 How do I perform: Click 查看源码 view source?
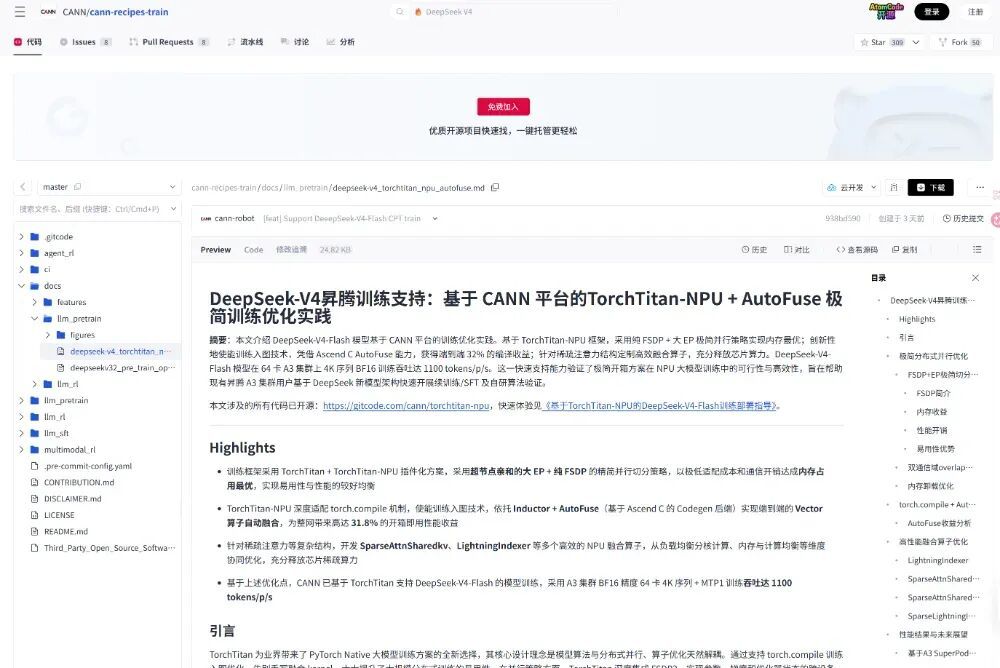pyautogui.click(x=857, y=249)
